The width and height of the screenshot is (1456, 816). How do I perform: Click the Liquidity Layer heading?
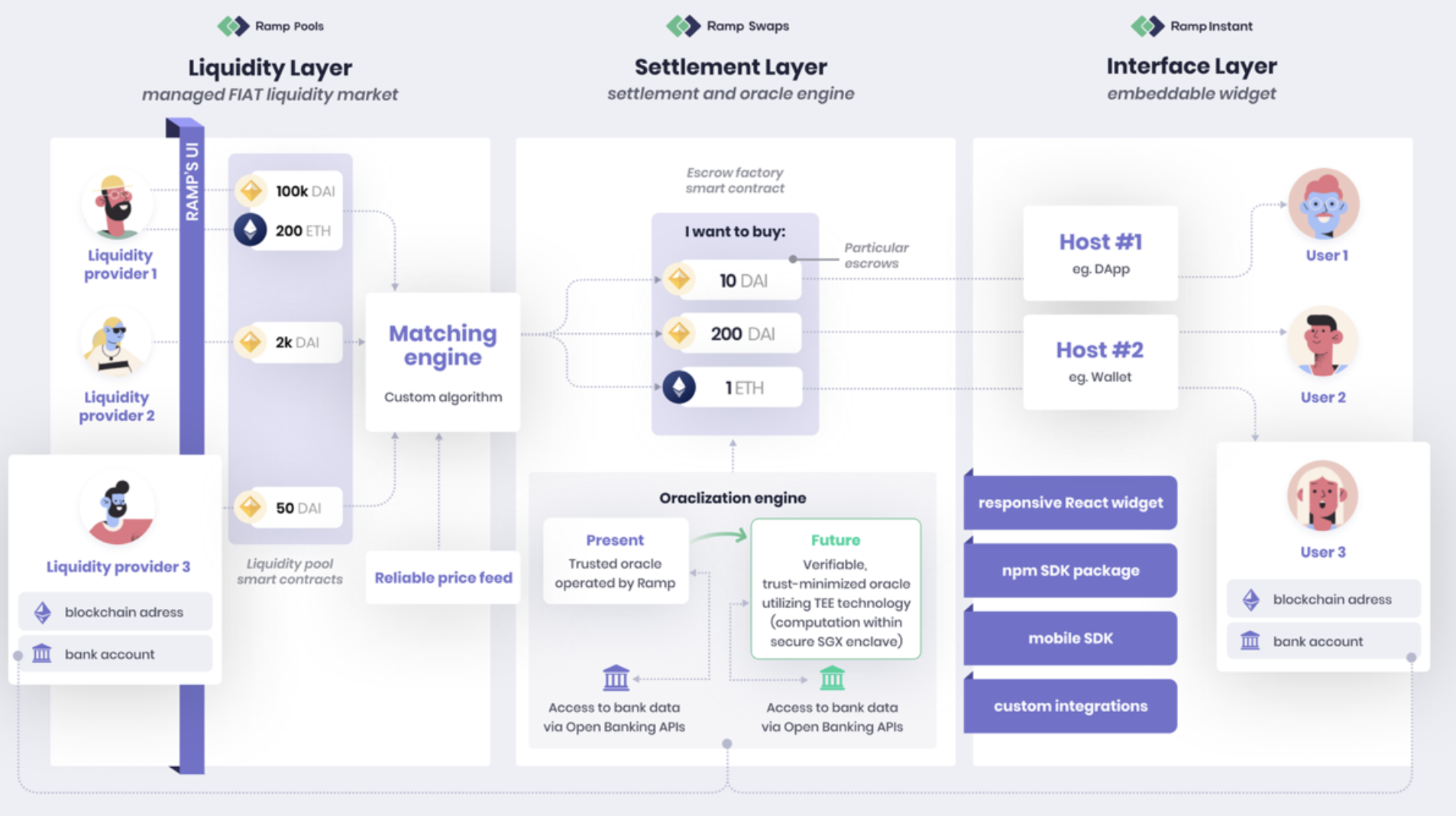[x=270, y=67]
